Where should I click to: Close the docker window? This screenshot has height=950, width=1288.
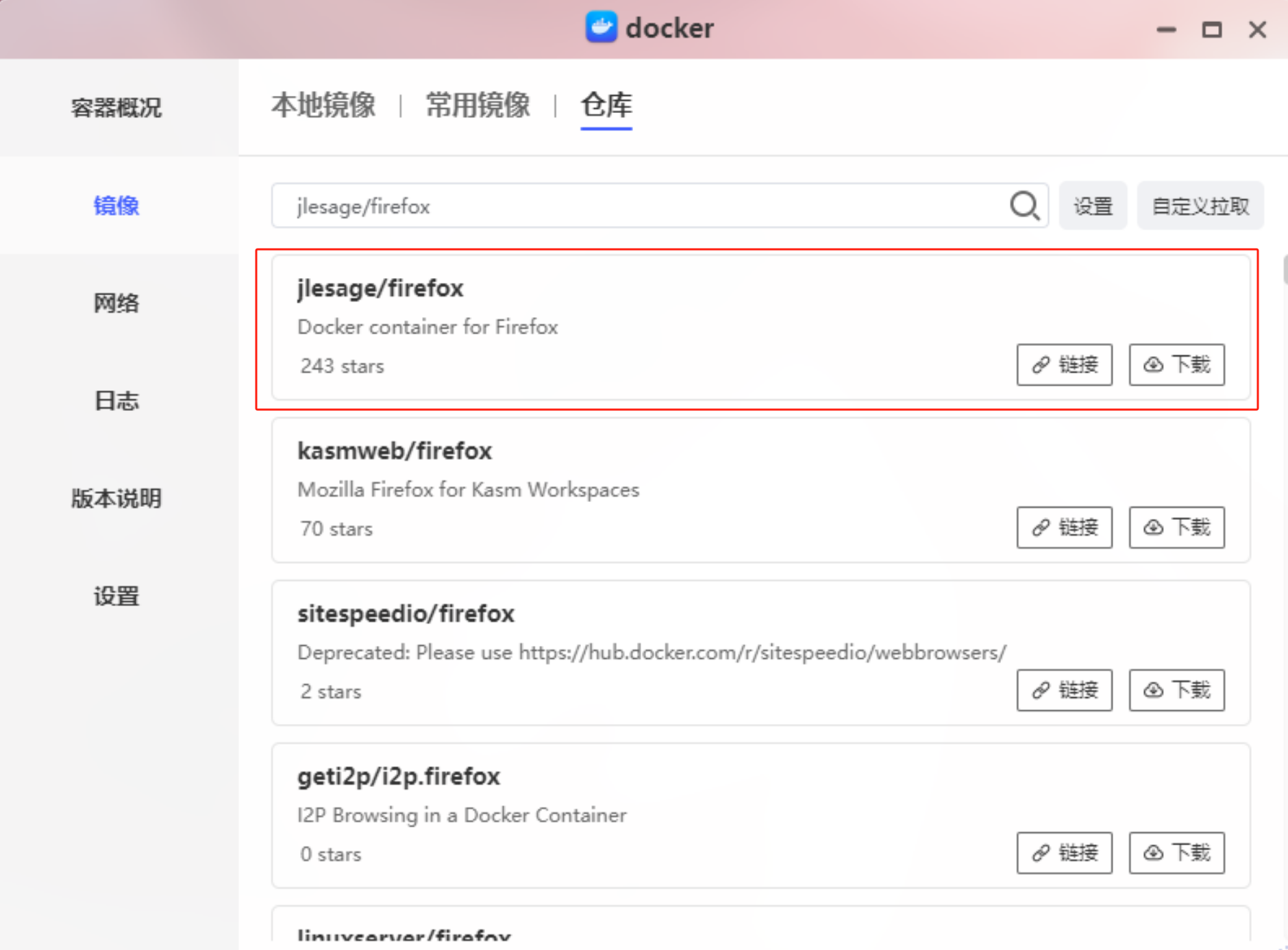pyautogui.click(x=1257, y=29)
